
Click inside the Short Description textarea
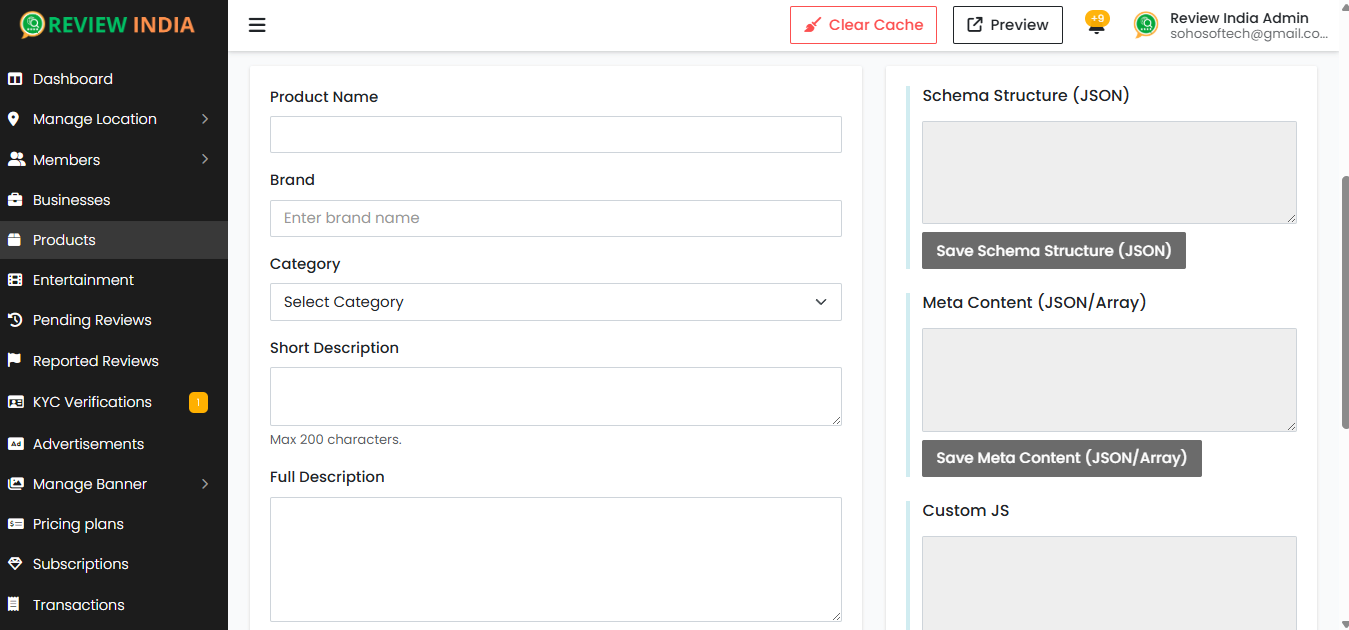(556, 396)
